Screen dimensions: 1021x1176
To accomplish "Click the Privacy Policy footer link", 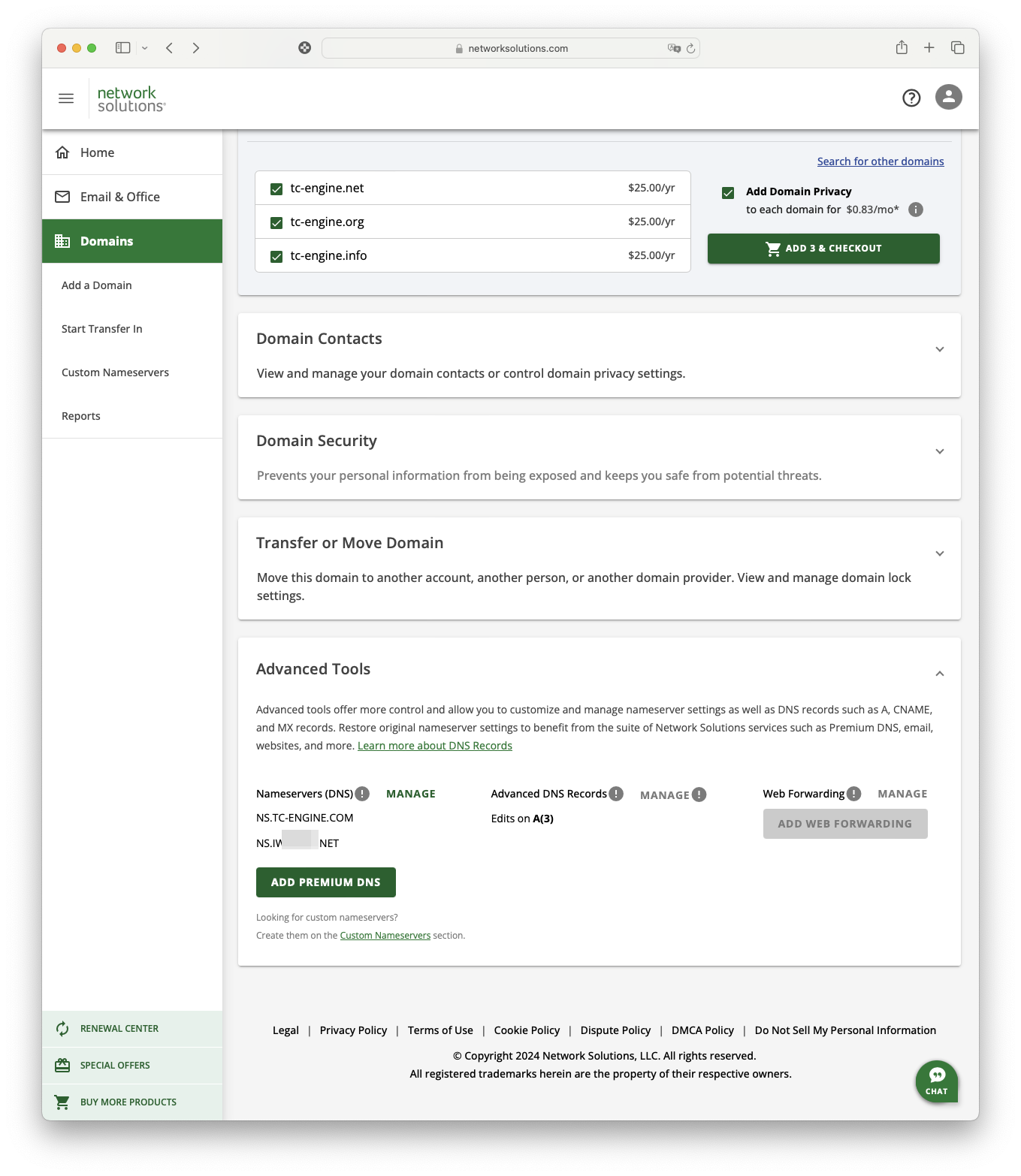I will point(353,1030).
